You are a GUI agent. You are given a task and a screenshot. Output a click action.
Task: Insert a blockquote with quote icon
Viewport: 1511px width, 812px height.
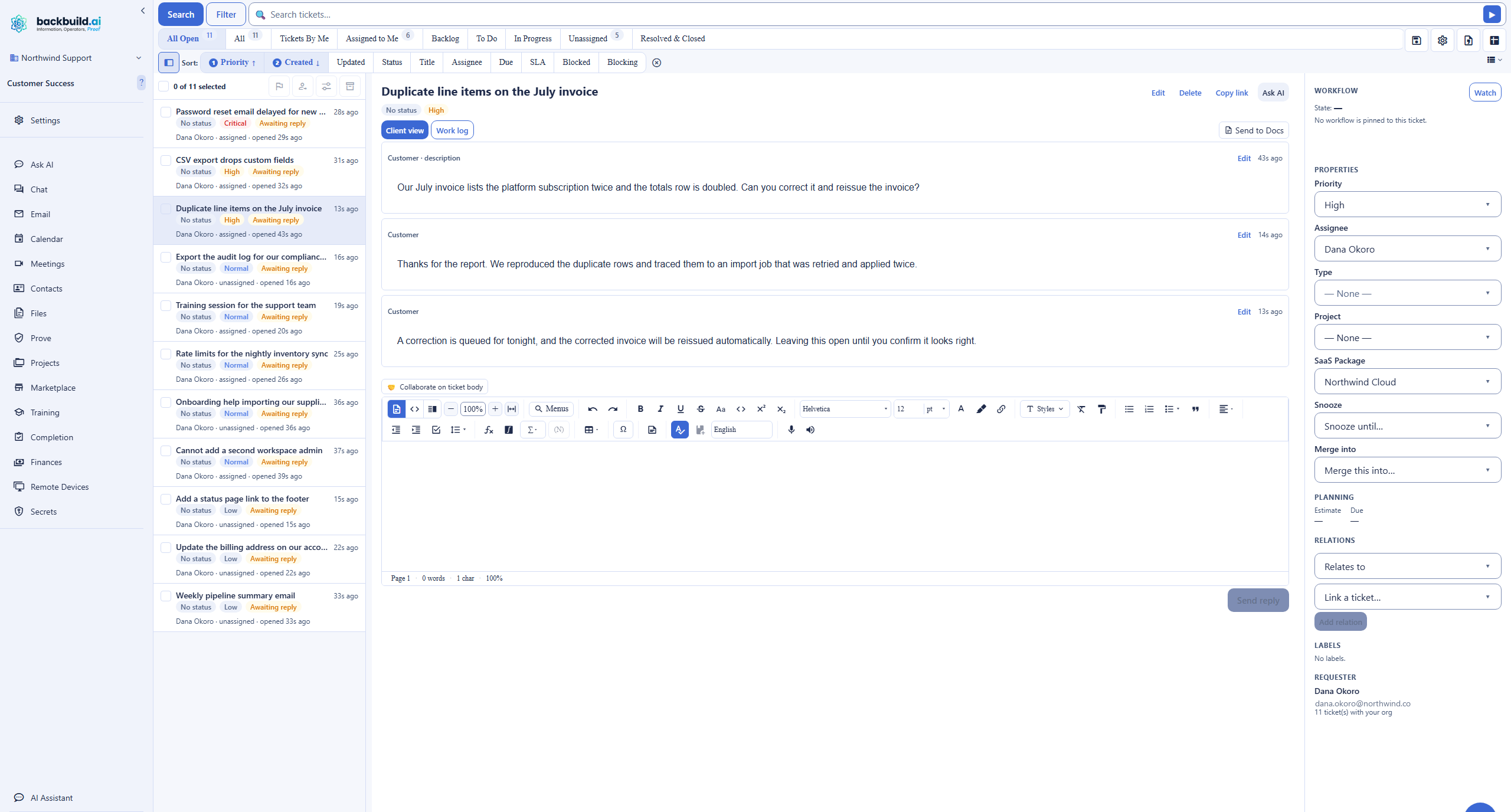point(1195,409)
